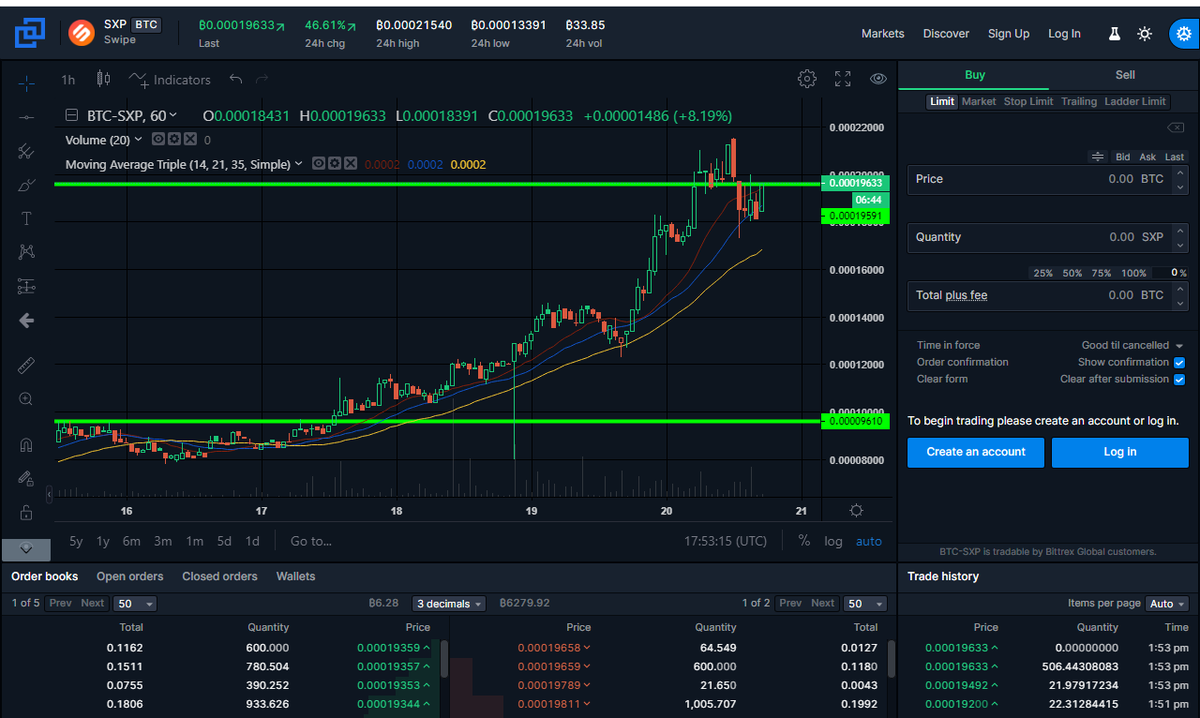The width and height of the screenshot is (1200, 718).
Task: Open Discover in header navigation
Action: coord(946,33)
